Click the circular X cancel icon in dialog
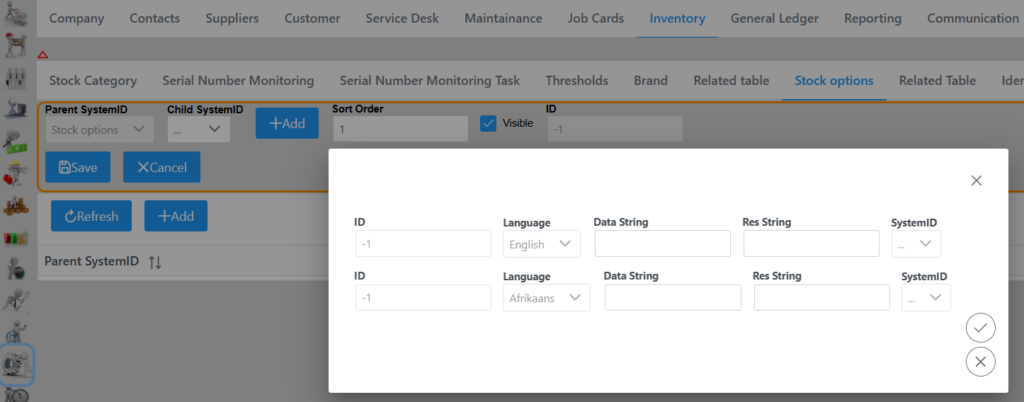The image size is (1024, 402). tap(980, 361)
